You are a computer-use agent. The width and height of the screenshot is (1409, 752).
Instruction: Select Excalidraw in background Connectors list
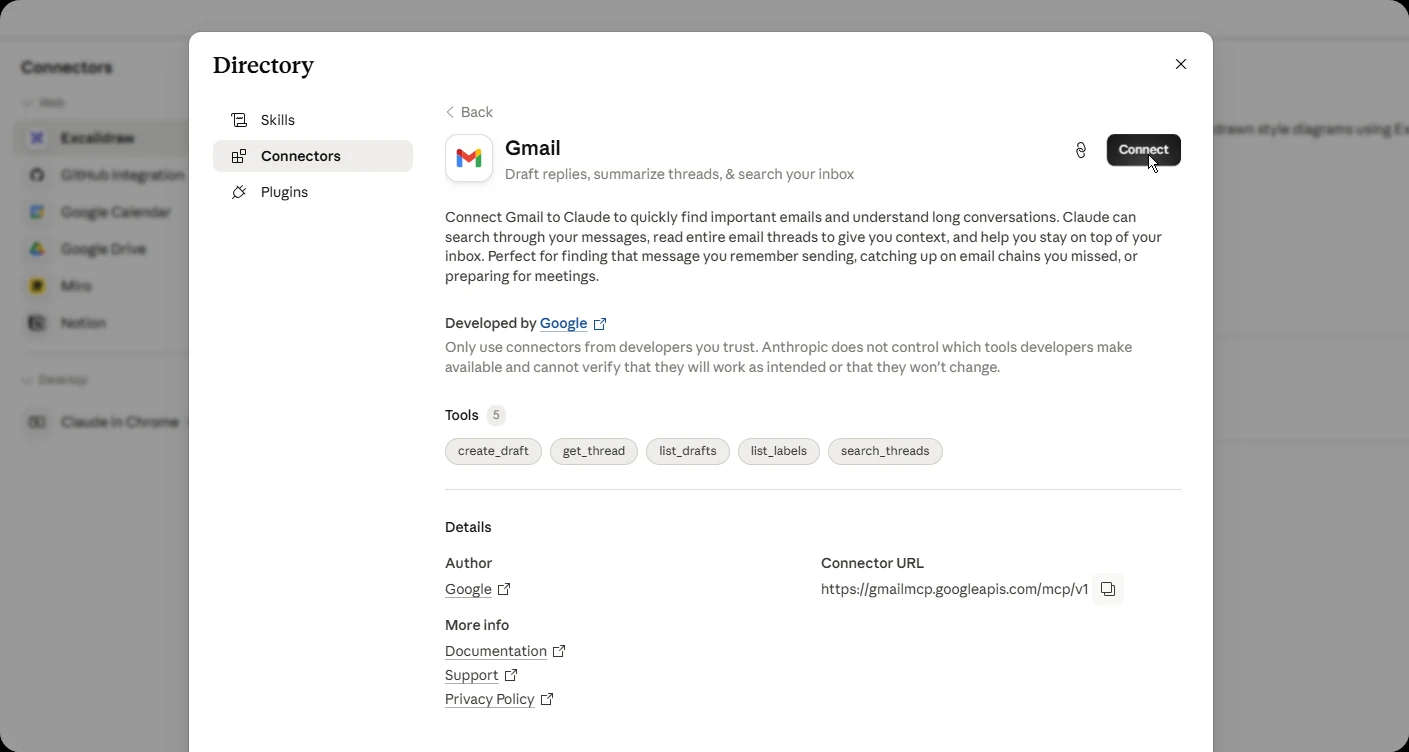tap(101, 138)
